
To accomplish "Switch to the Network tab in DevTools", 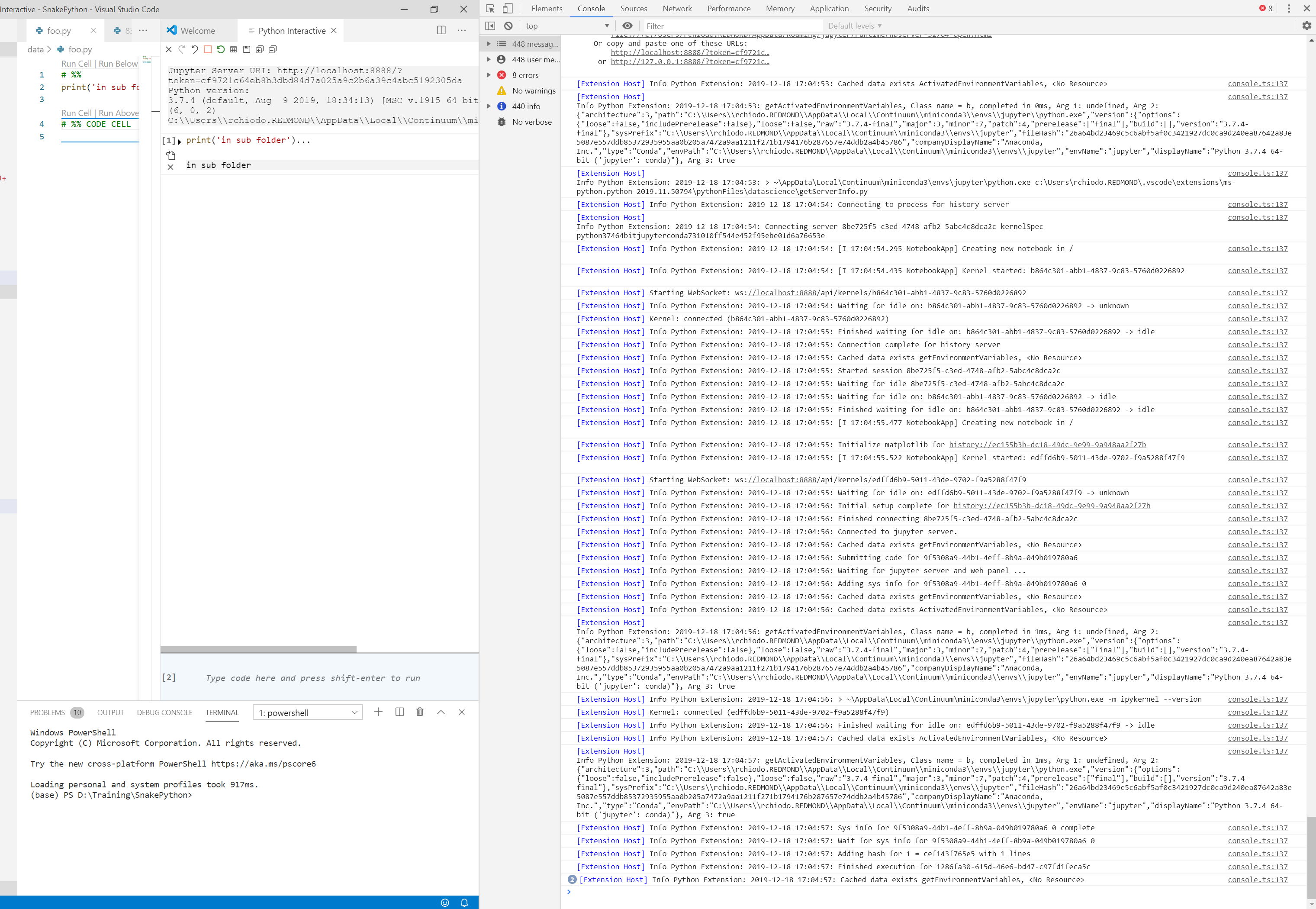I will pos(677,9).
